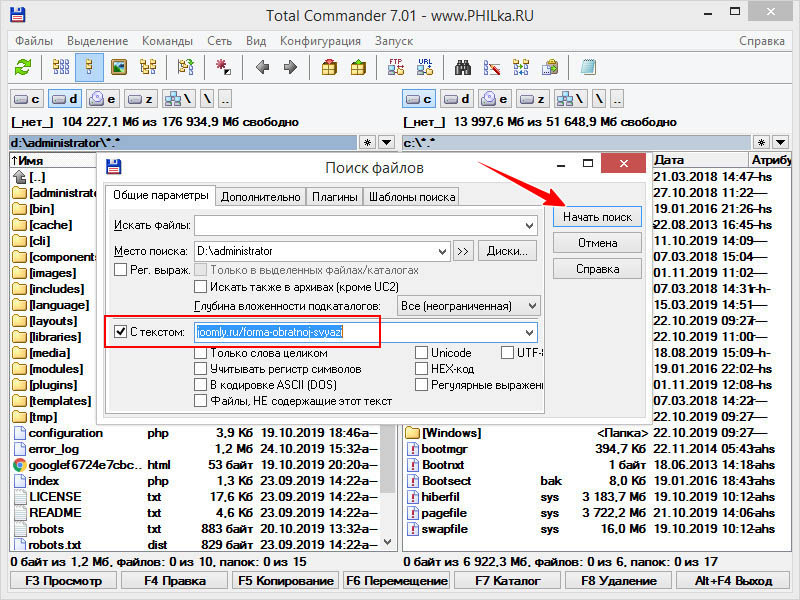Toggle the 'Рег. выраж.' checkbox
Viewport: 800px width, 600px height.
coord(120,269)
